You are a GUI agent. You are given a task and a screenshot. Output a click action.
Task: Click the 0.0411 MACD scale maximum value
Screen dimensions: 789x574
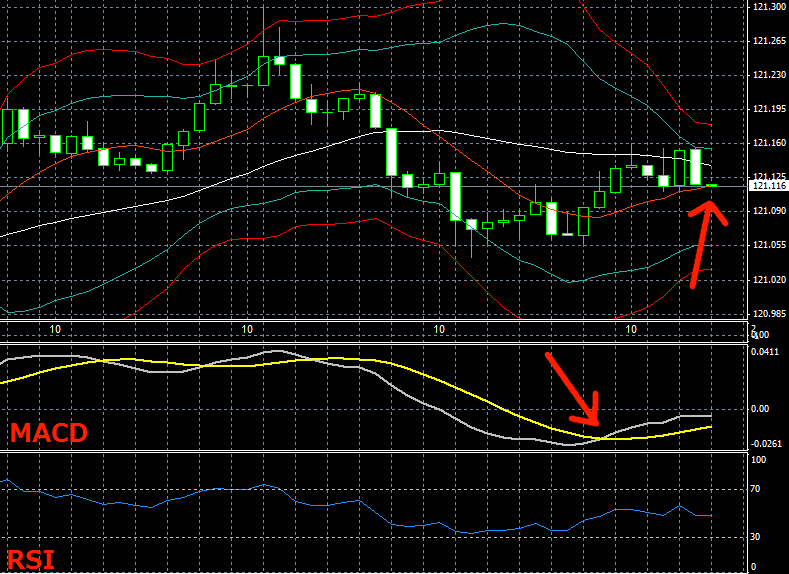(x=764, y=352)
